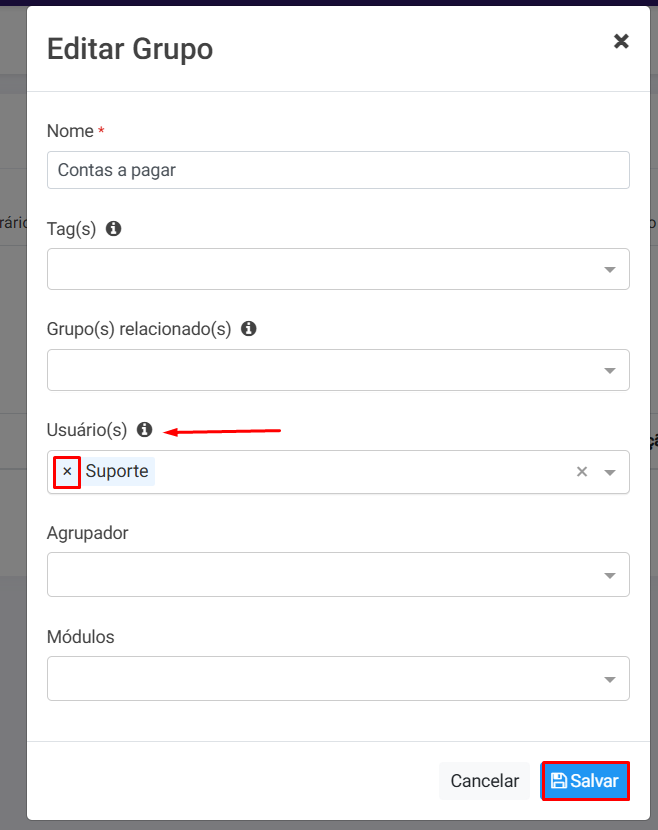
Task: Click the Nome text field
Action: coord(338,170)
